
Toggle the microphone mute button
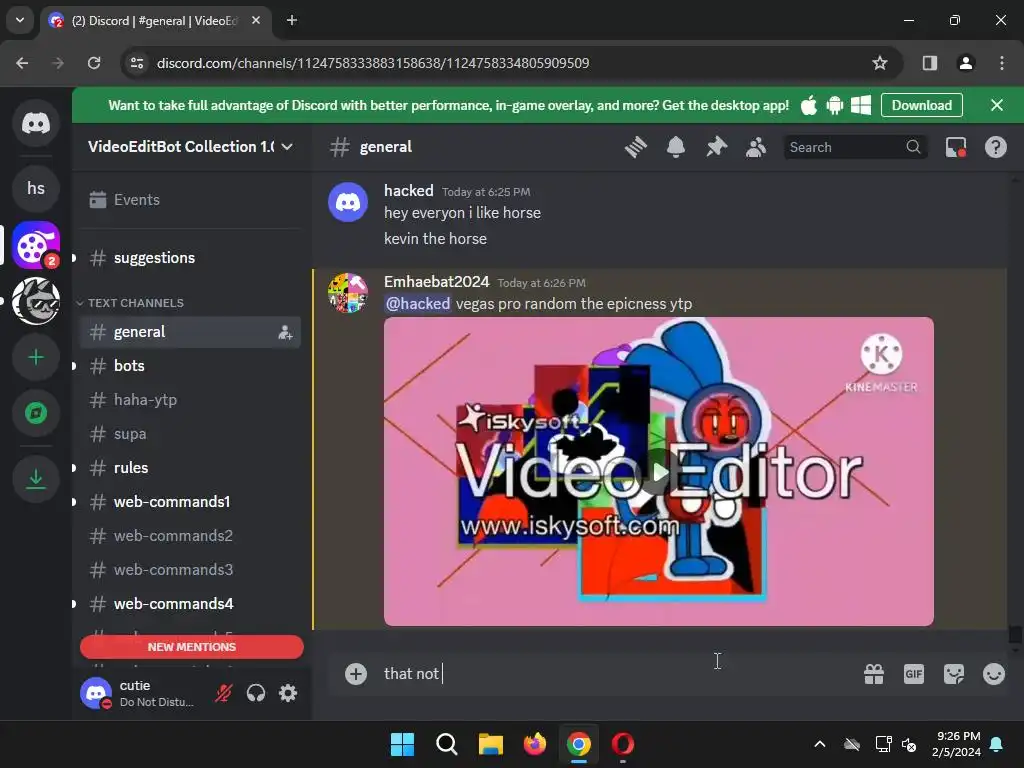[x=223, y=693]
